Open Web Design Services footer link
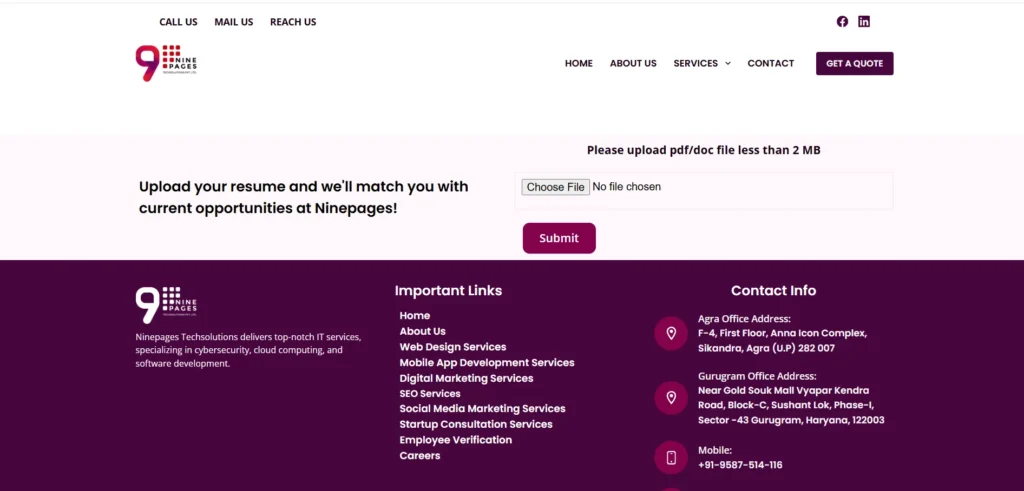1024x491 pixels. click(x=453, y=347)
